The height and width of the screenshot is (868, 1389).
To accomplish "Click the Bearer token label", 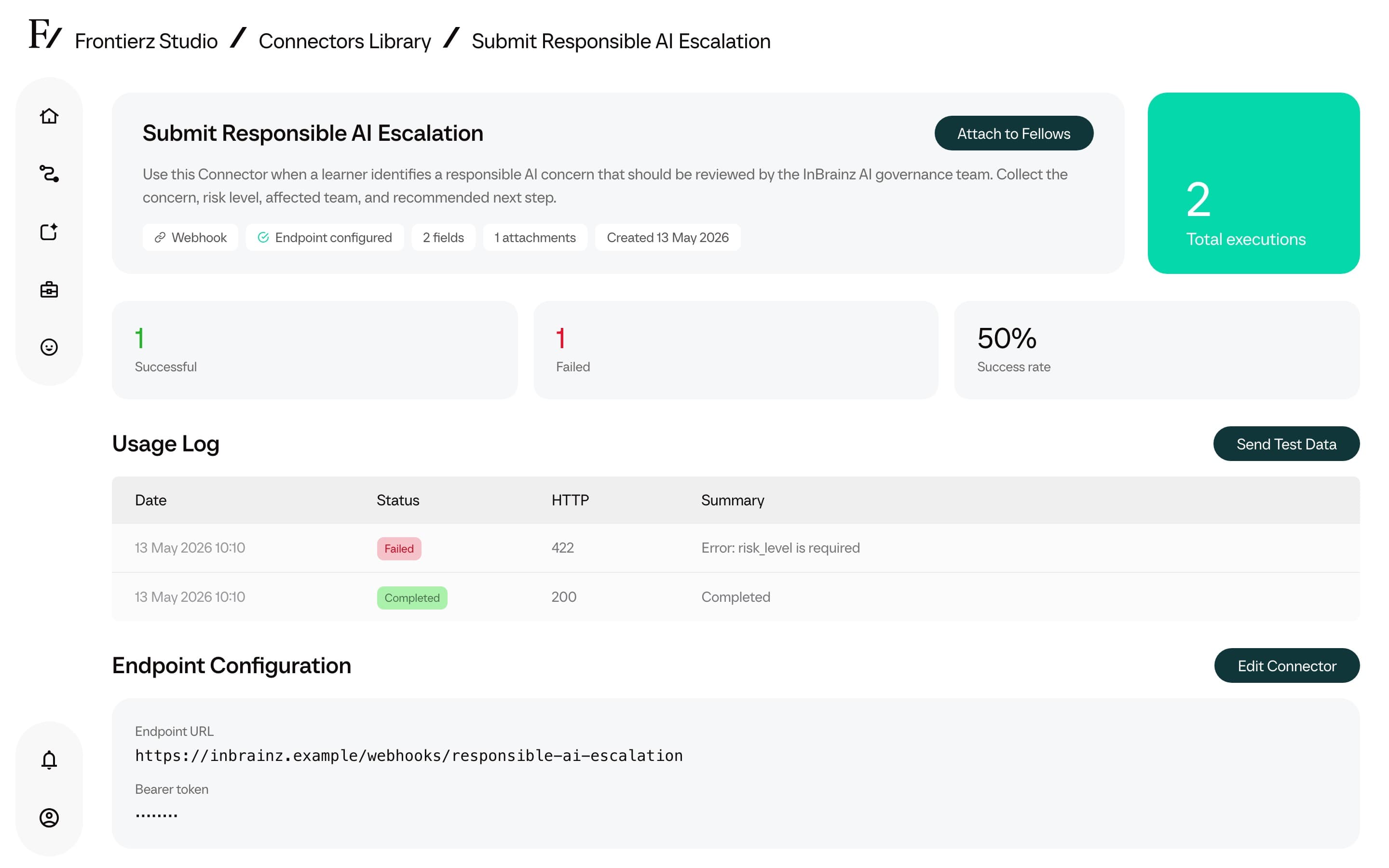I will tap(172, 789).
